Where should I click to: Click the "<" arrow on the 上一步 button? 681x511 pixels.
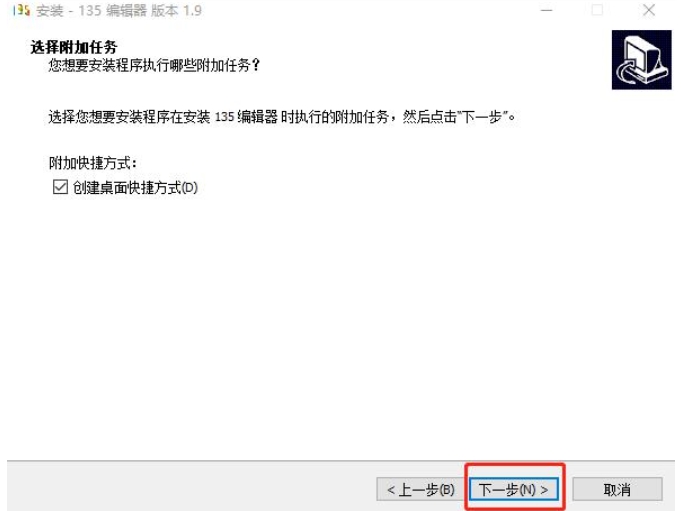391,490
